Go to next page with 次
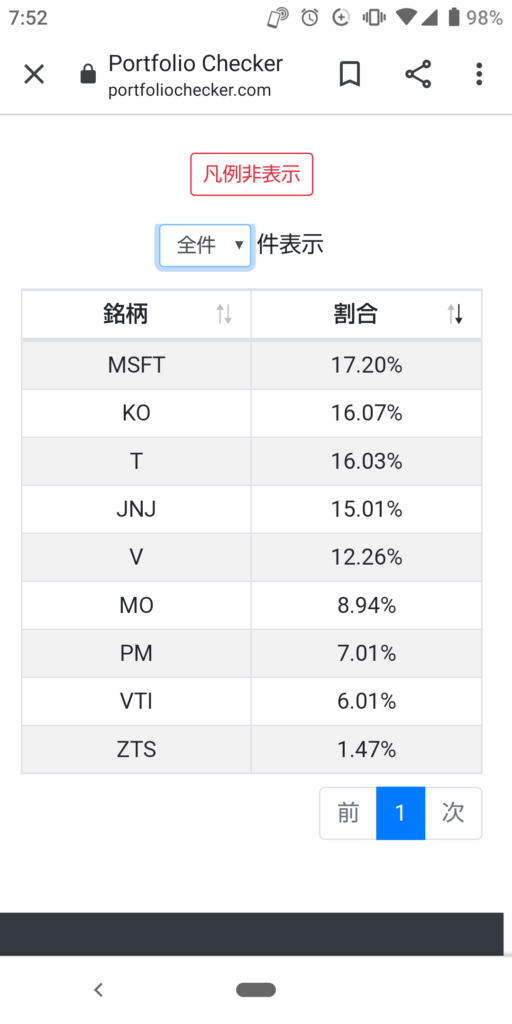The width and height of the screenshot is (512, 1024). [x=453, y=813]
